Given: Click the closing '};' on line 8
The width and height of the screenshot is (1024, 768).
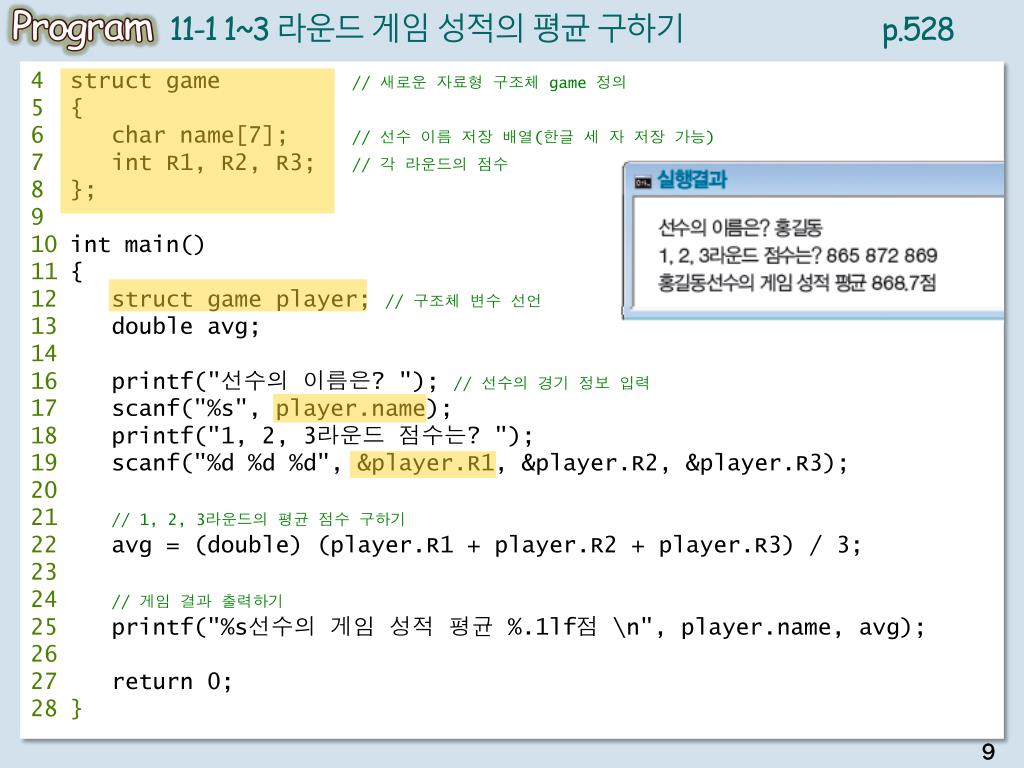Looking at the screenshot, I should pyautogui.click(x=83, y=190).
